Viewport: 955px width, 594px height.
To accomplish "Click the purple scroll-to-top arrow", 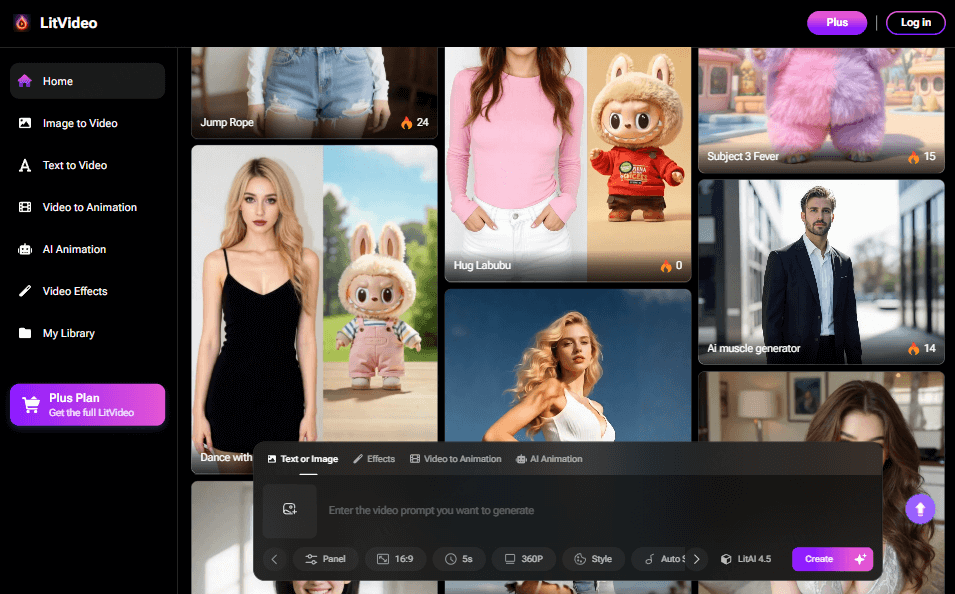I will tap(920, 508).
